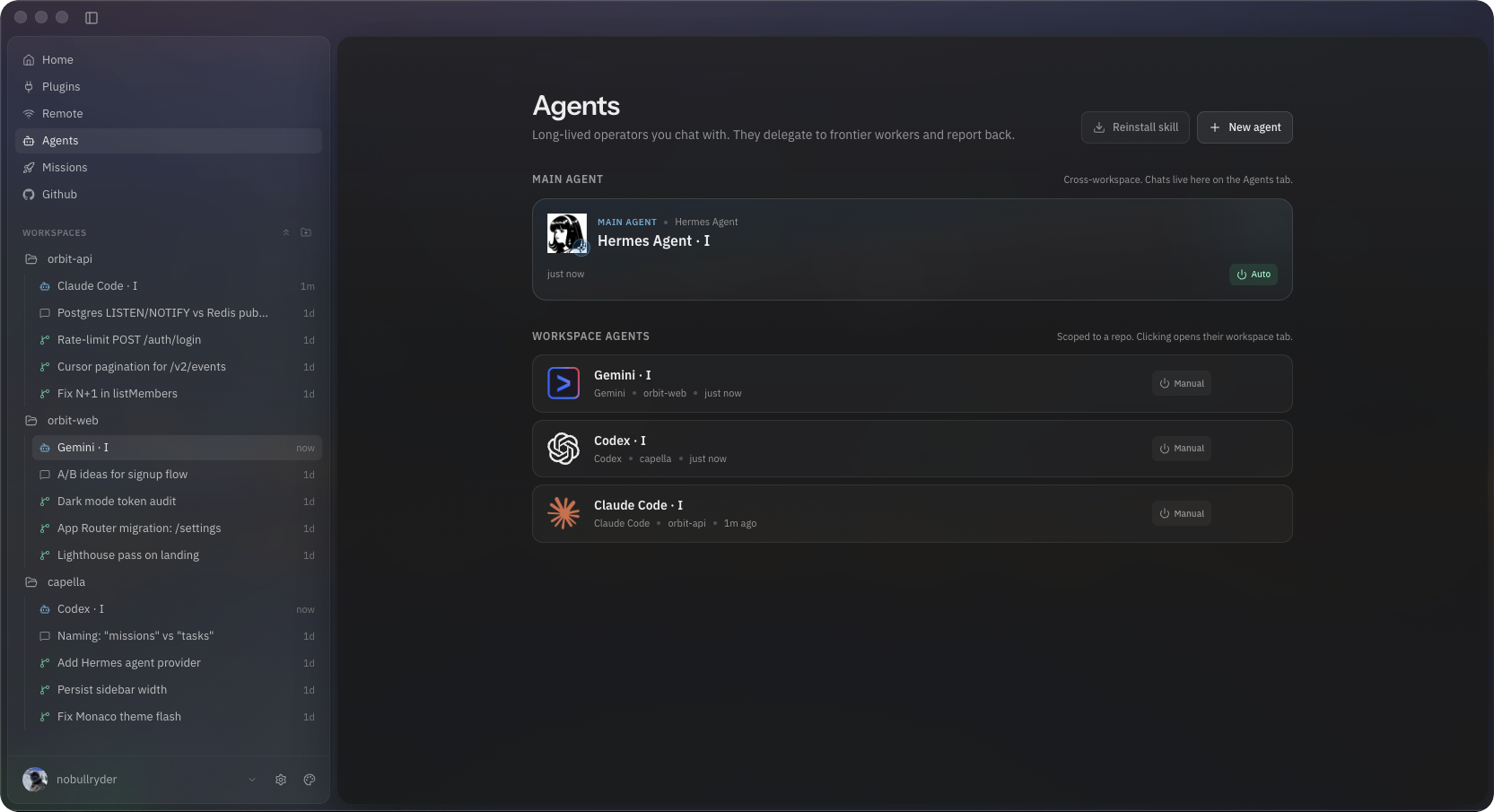Select App Router migration: /settings
The height and width of the screenshot is (812, 1494).
coord(177,528)
